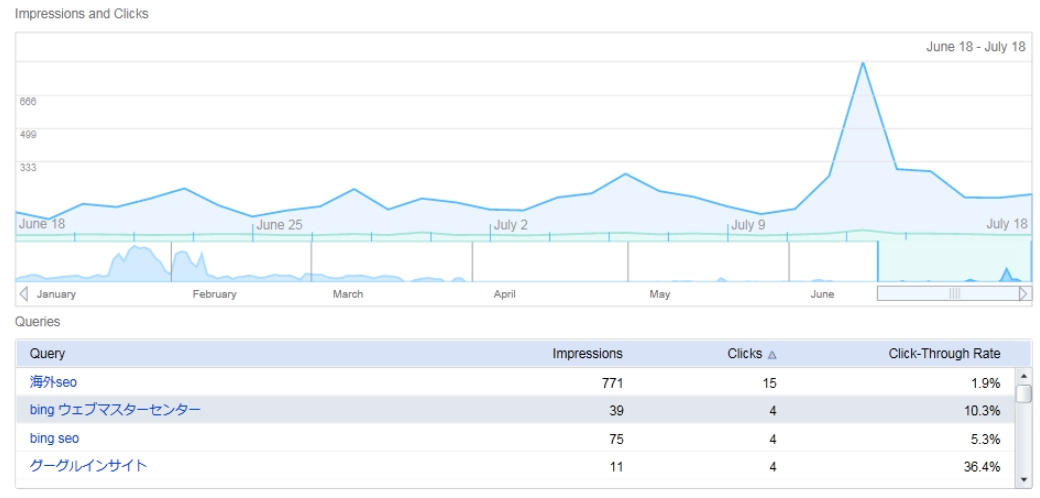The width and height of the screenshot is (1040, 498).
Task: Click the July 2 marker on the chart axis
Action: (x=511, y=225)
